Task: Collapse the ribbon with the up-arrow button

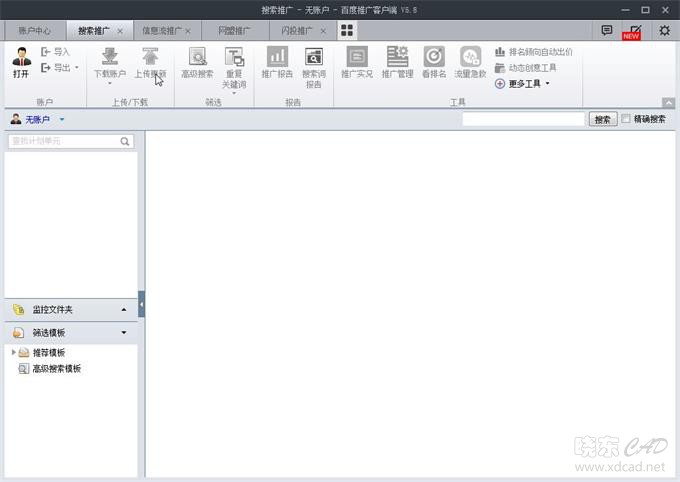Action: [668, 103]
